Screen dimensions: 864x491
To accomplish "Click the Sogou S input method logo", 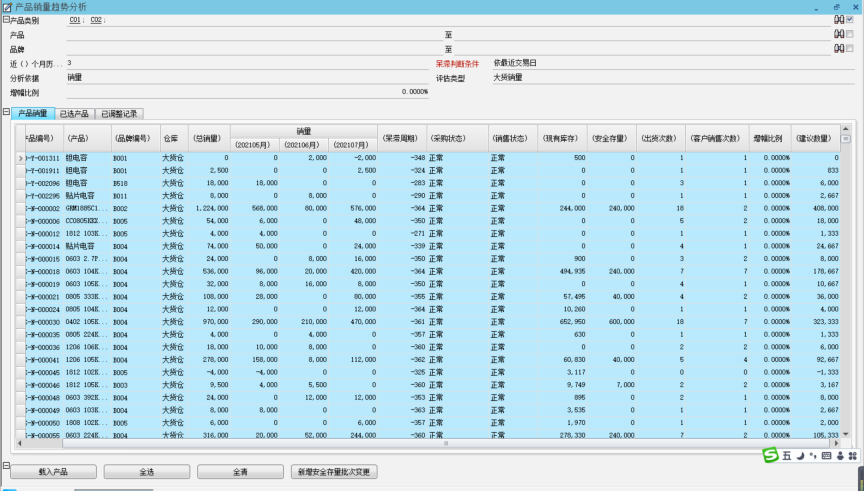I will click(770, 456).
